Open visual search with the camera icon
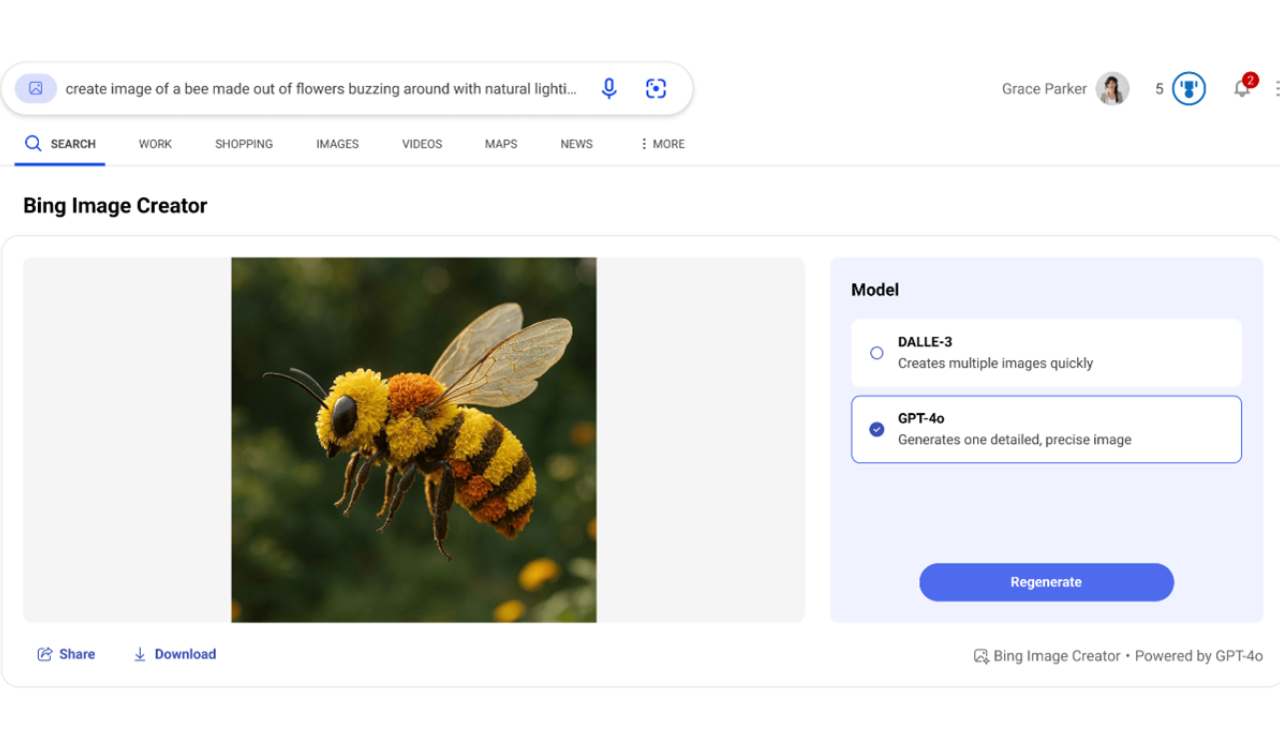Viewport: 1280px width, 750px height. [656, 88]
